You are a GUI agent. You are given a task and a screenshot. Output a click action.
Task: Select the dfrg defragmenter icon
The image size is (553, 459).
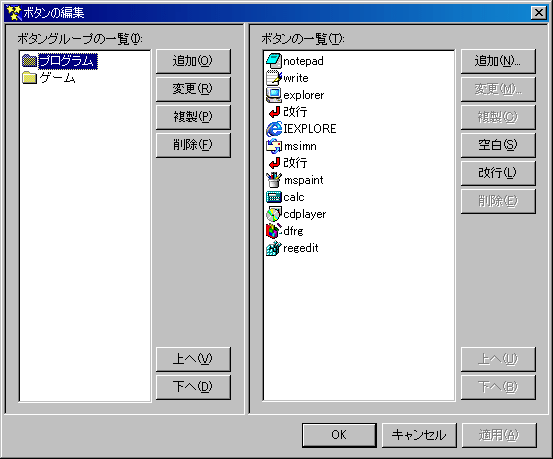[274, 231]
